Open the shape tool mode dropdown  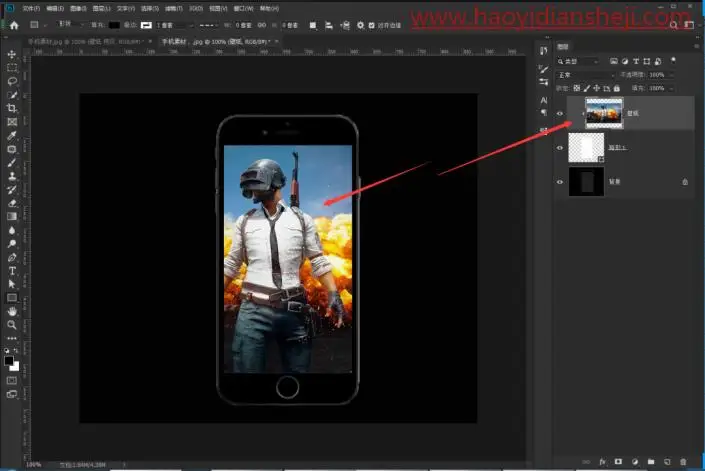coord(71,25)
